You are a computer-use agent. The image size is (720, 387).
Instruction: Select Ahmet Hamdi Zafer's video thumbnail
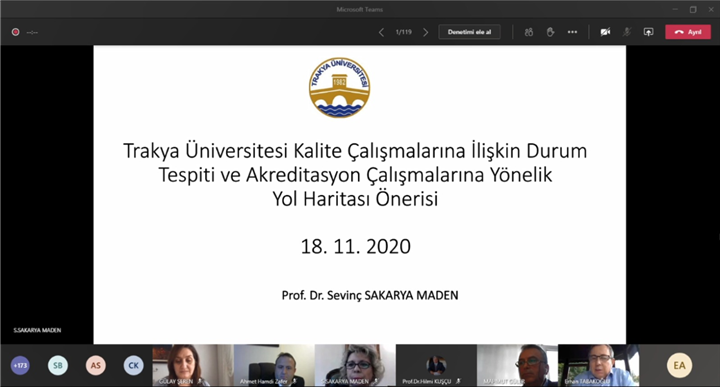[x=274, y=365]
